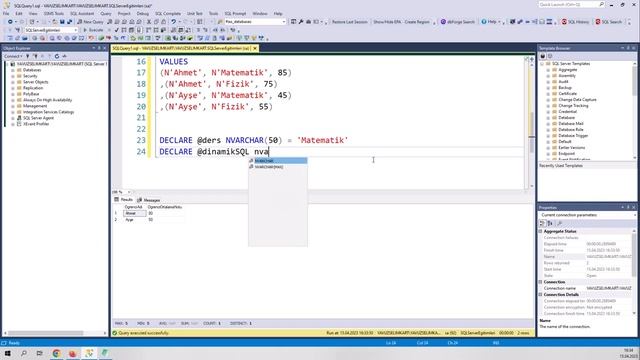Image resolution: width=640 pixels, height=360 pixels.
Task: Open the Window menu
Action: click(x=260, y=13)
